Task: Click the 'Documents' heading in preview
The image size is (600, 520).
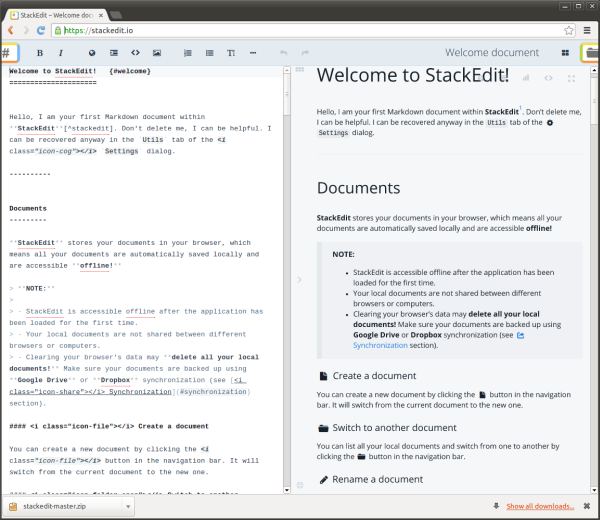Action: [359, 188]
